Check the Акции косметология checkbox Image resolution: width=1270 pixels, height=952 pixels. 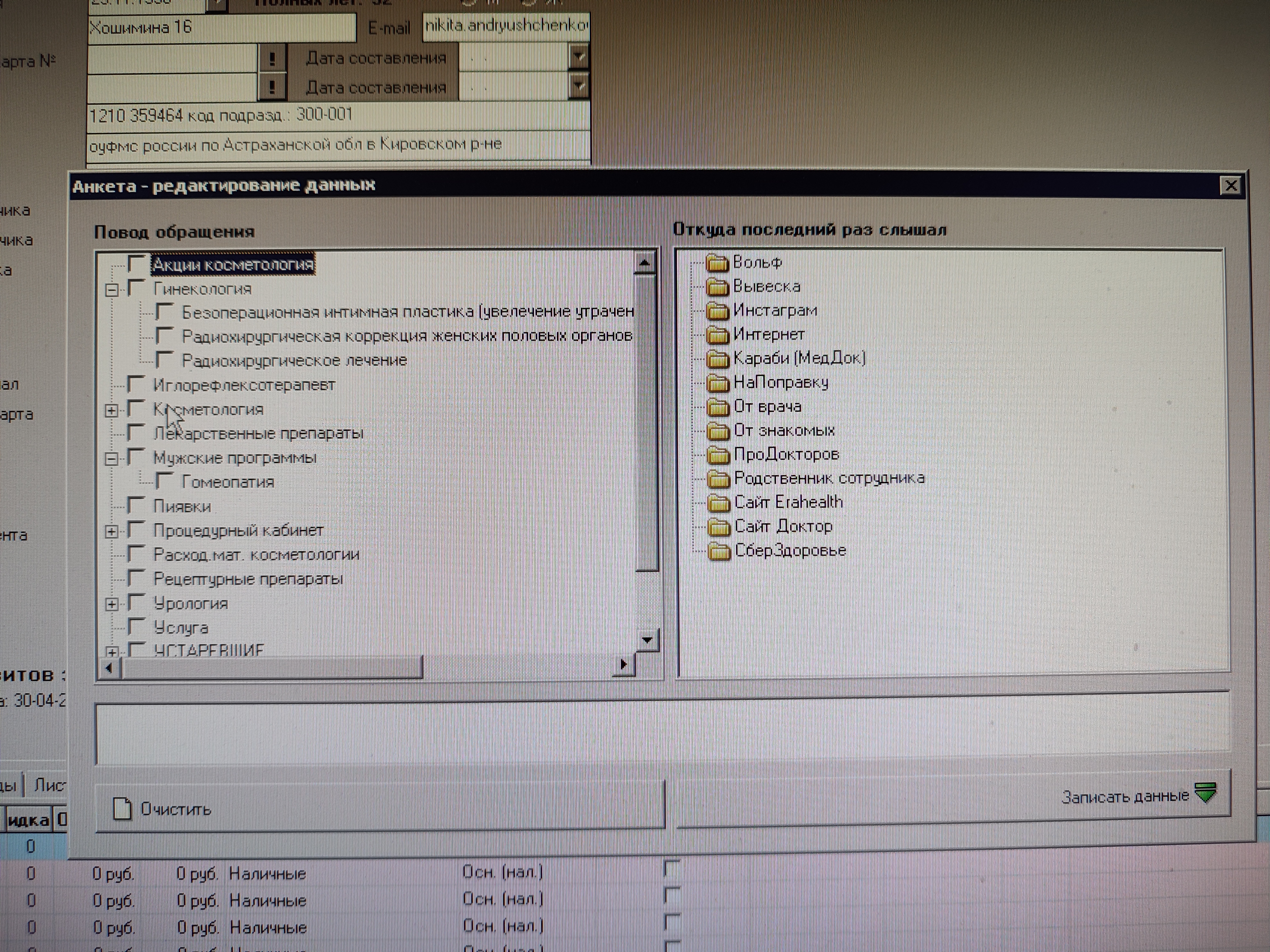[x=137, y=264]
